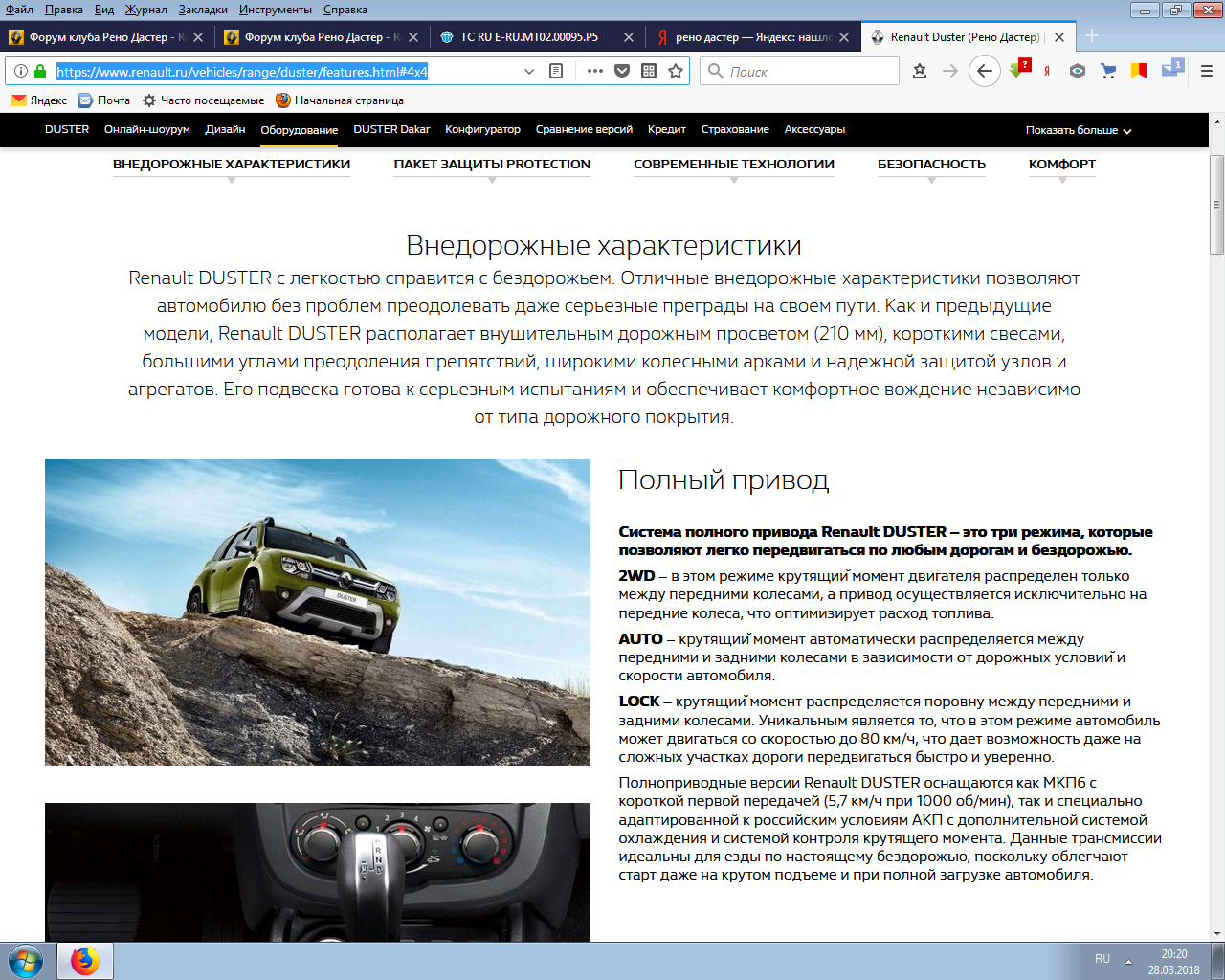Save page to Pocket
This screenshot has width=1225, height=980.
622,71
